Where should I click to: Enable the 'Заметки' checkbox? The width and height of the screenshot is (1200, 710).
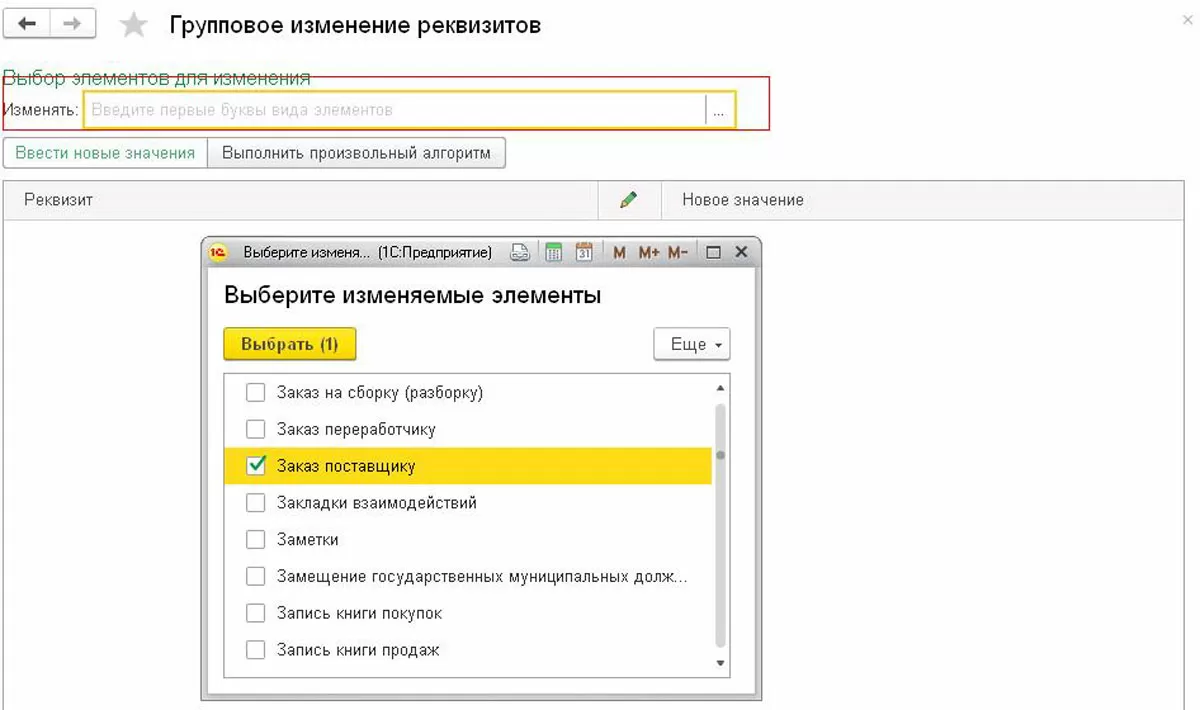tap(256, 540)
